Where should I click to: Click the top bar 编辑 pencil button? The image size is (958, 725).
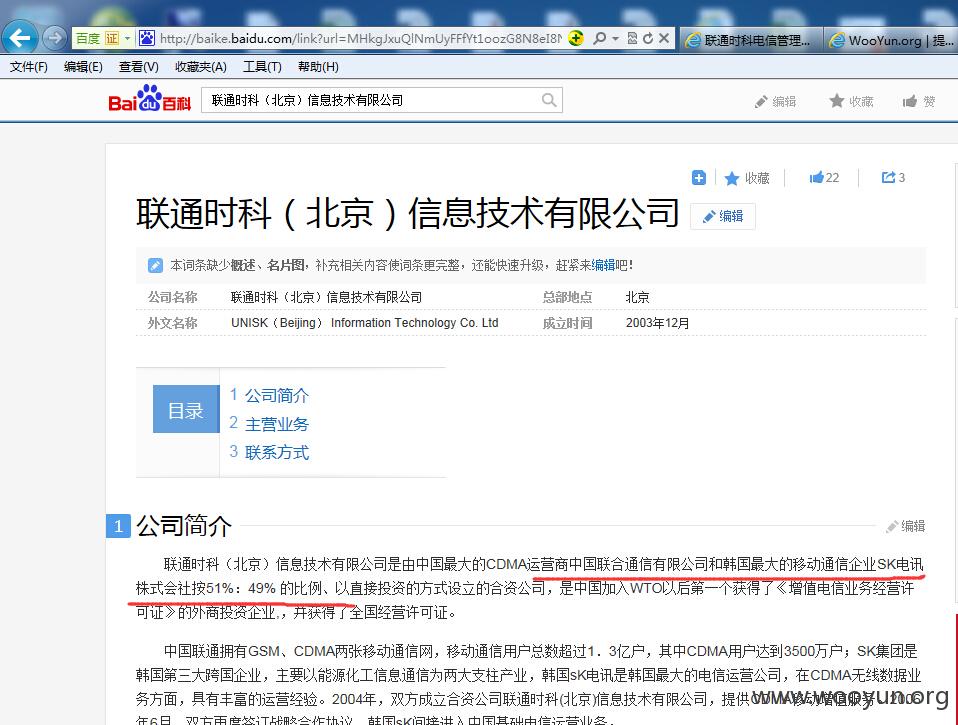tap(775, 101)
